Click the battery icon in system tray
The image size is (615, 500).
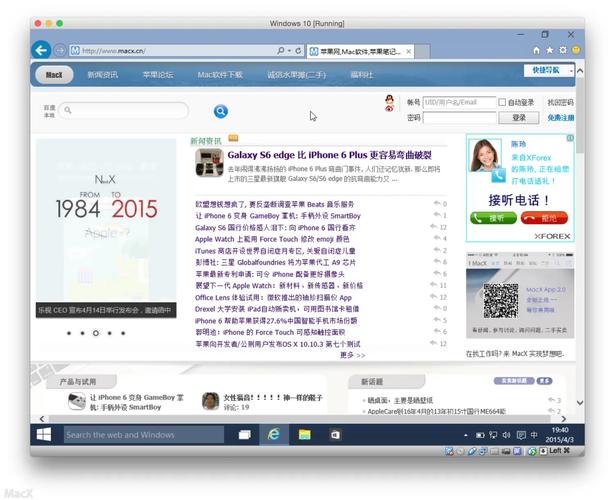[x=480, y=435]
